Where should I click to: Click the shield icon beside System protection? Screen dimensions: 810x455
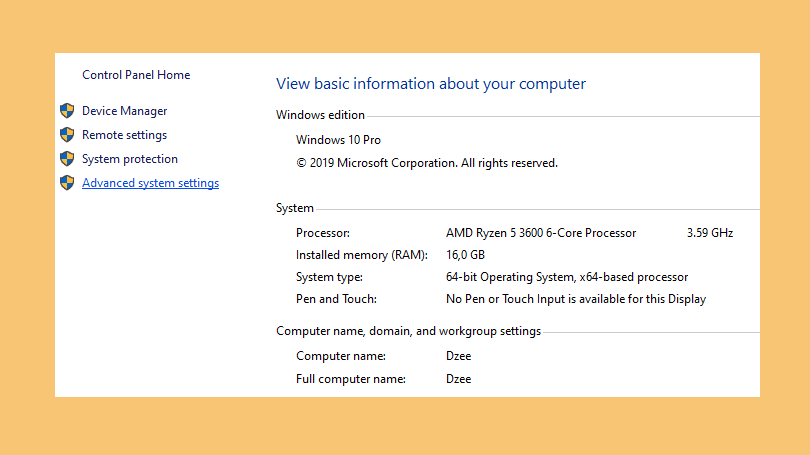[x=67, y=159]
